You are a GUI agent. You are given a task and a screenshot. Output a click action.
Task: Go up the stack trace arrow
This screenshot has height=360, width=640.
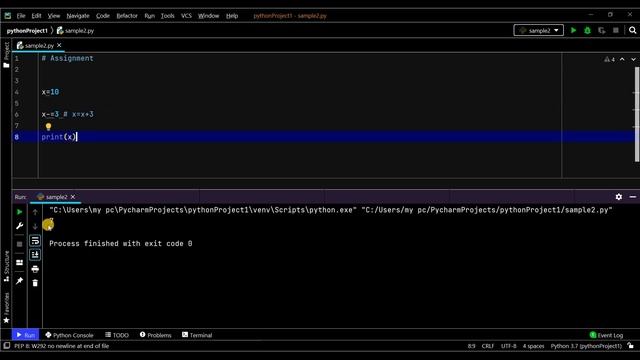(x=35, y=212)
